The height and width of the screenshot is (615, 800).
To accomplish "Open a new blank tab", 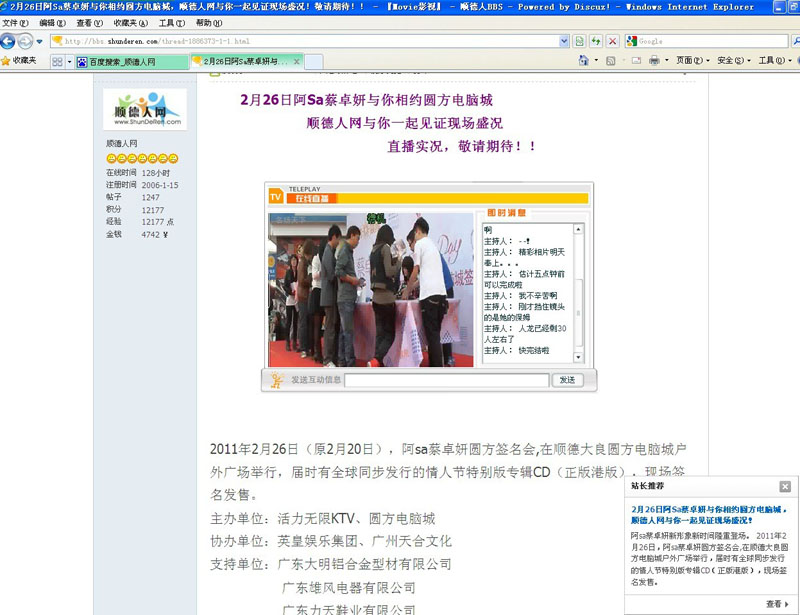I will (314, 62).
